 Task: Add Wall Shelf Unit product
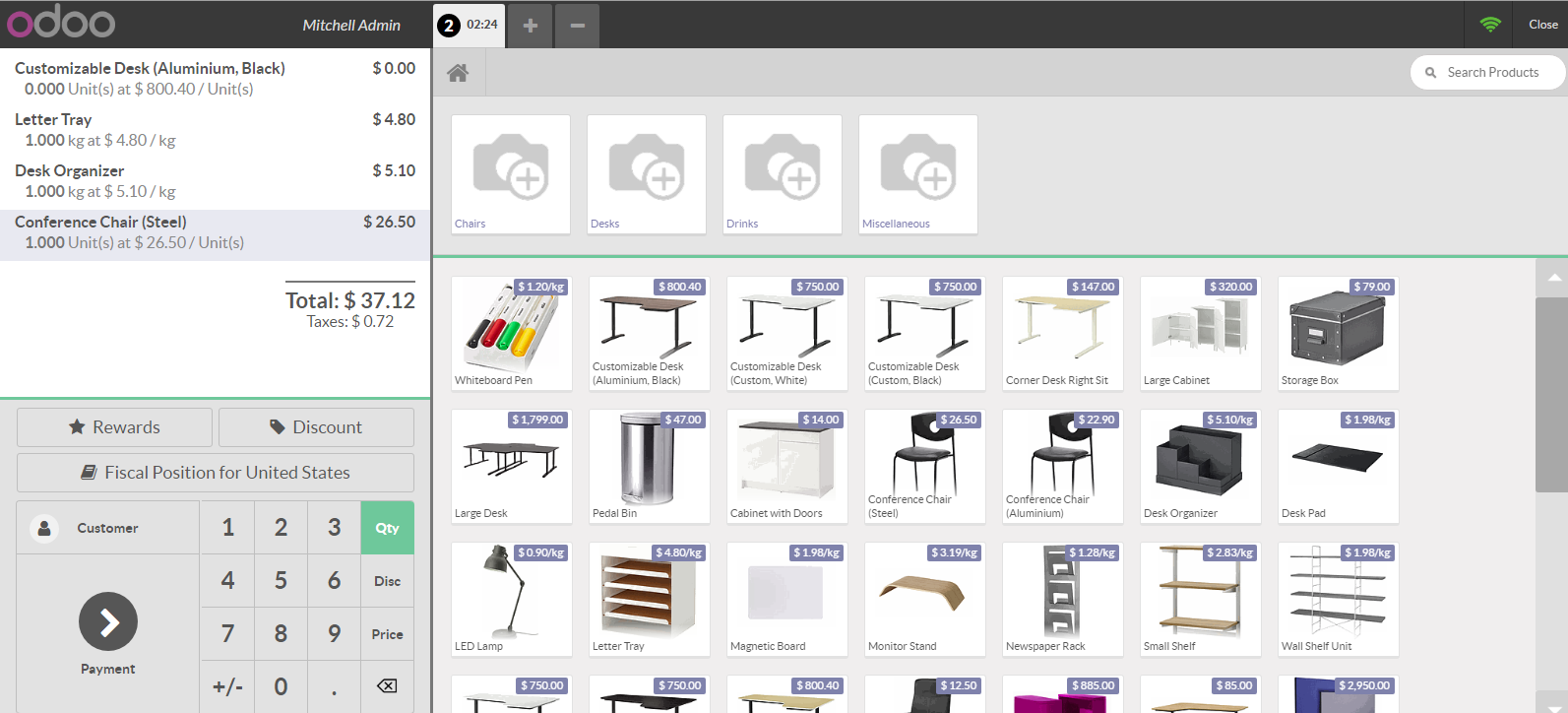pos(1338,599)
